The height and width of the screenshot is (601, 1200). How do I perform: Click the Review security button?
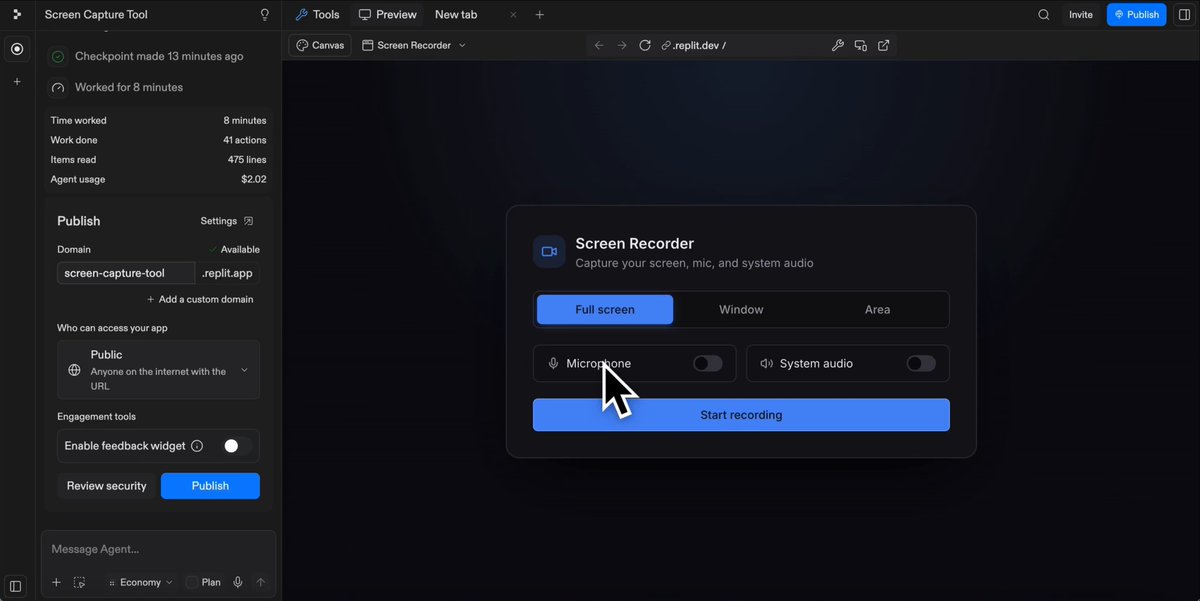click(x=107, y=486)
